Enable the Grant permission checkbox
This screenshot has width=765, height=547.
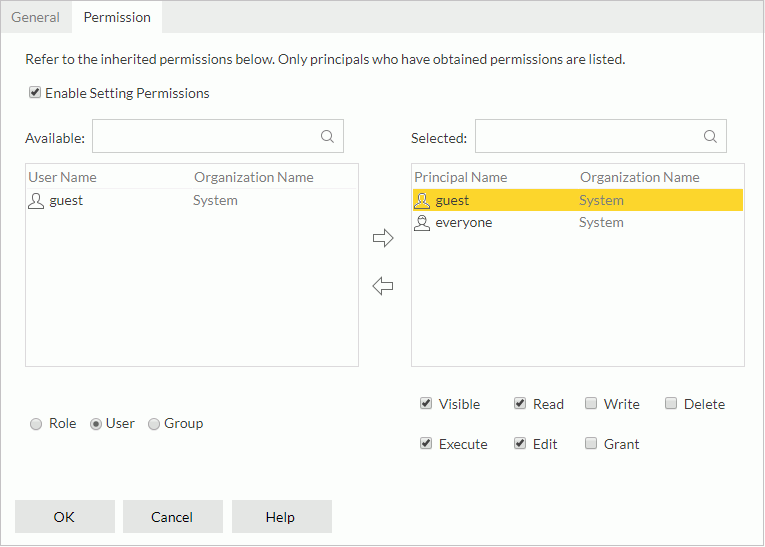click(591, 443)
